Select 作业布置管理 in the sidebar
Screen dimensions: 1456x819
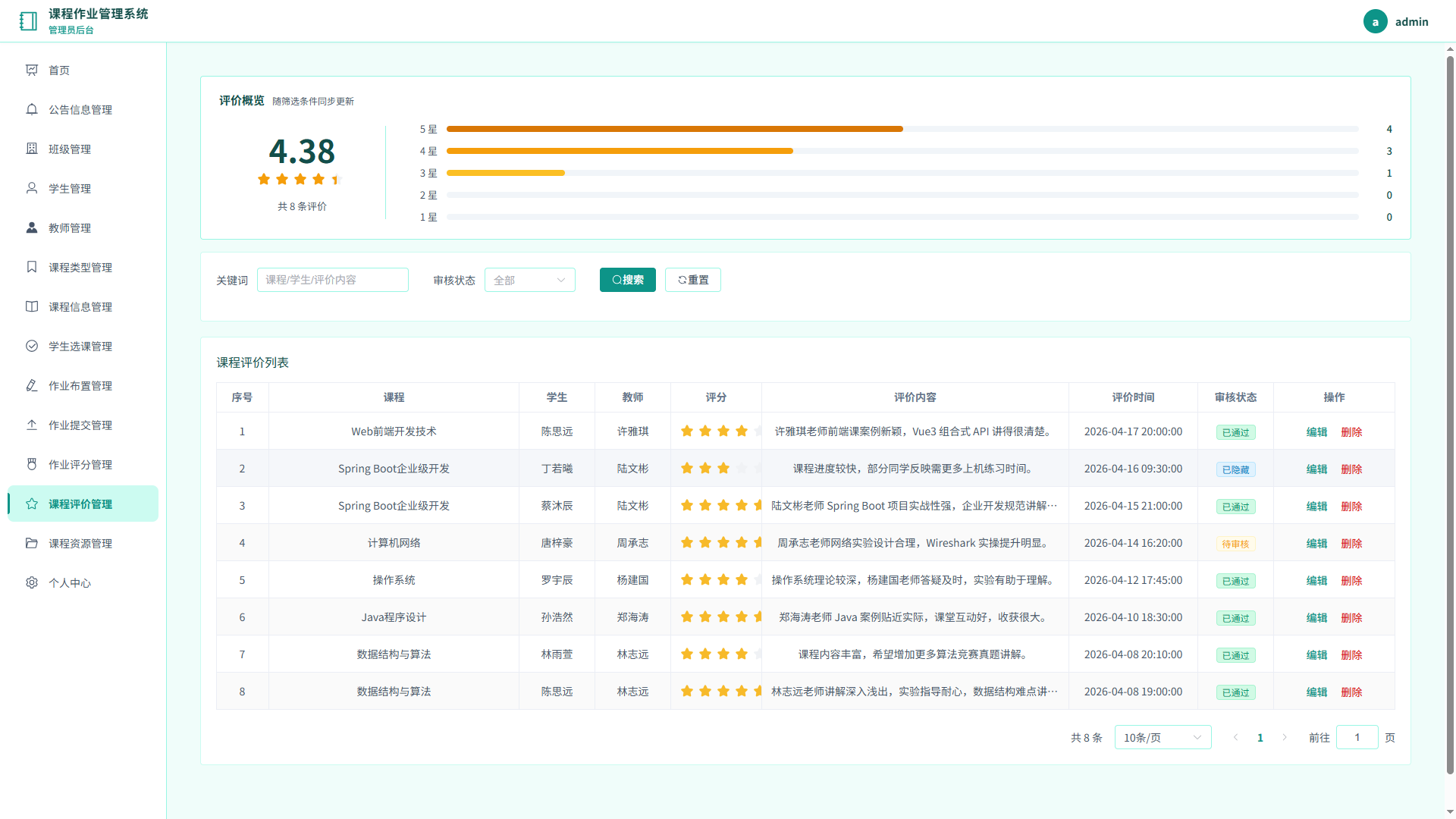coord(83,385)
